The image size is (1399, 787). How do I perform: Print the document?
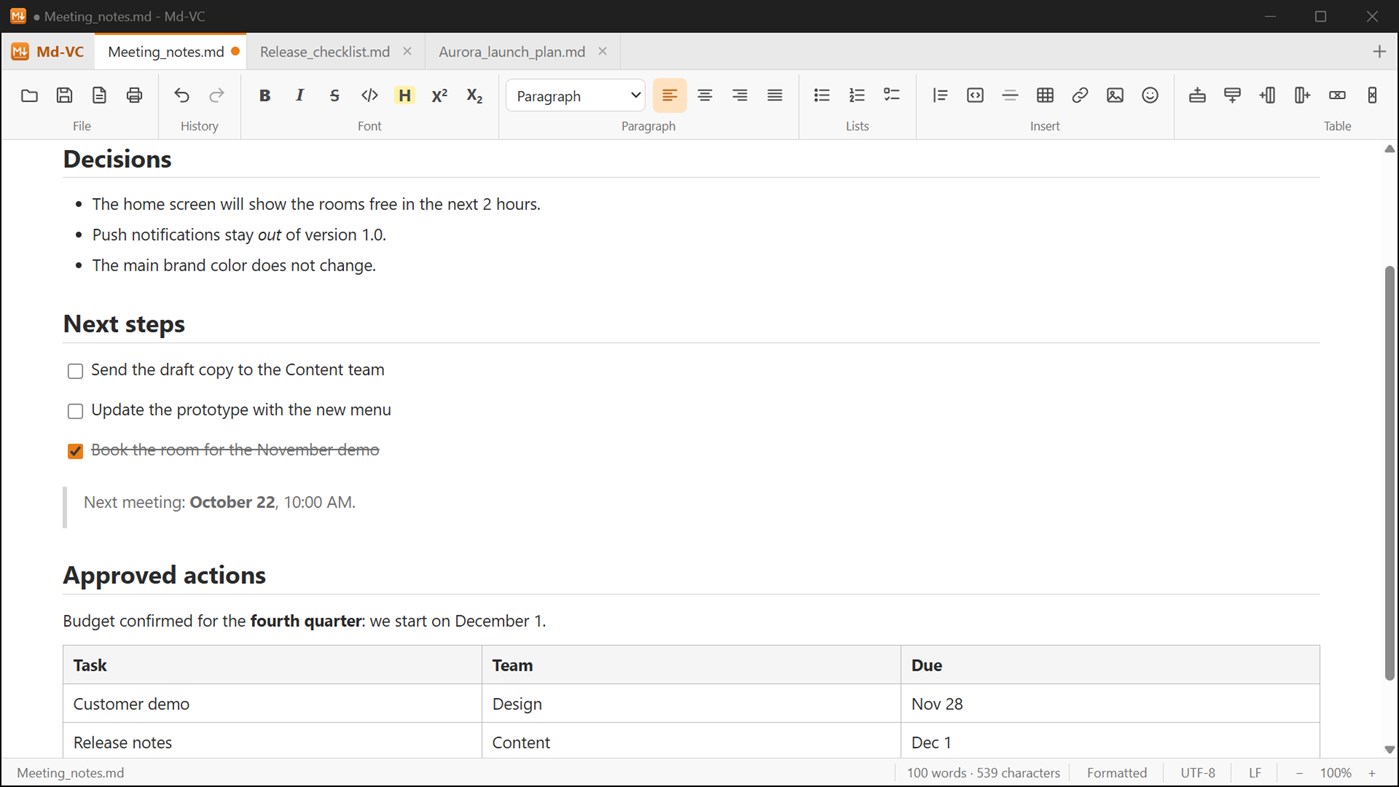coord(134,95)
